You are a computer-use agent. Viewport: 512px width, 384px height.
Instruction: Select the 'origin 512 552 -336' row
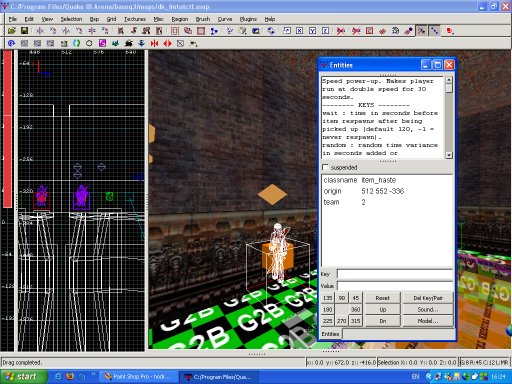point(387,191)
